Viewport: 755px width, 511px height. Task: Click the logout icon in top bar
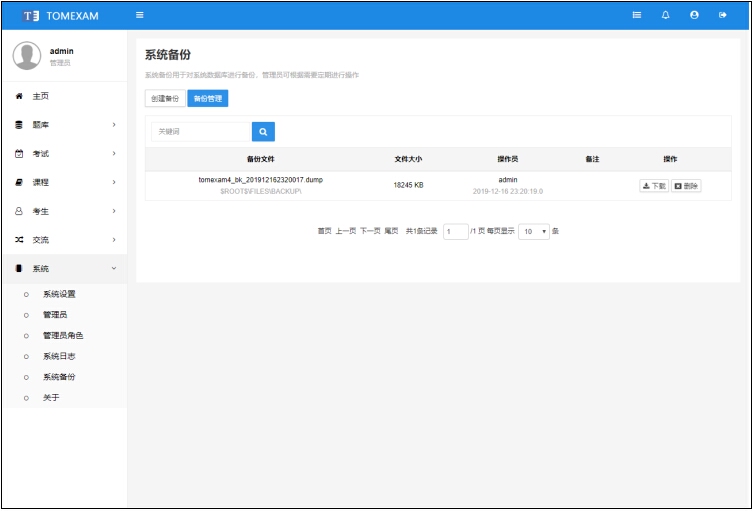pyautogui.click(x=722, y=15)
